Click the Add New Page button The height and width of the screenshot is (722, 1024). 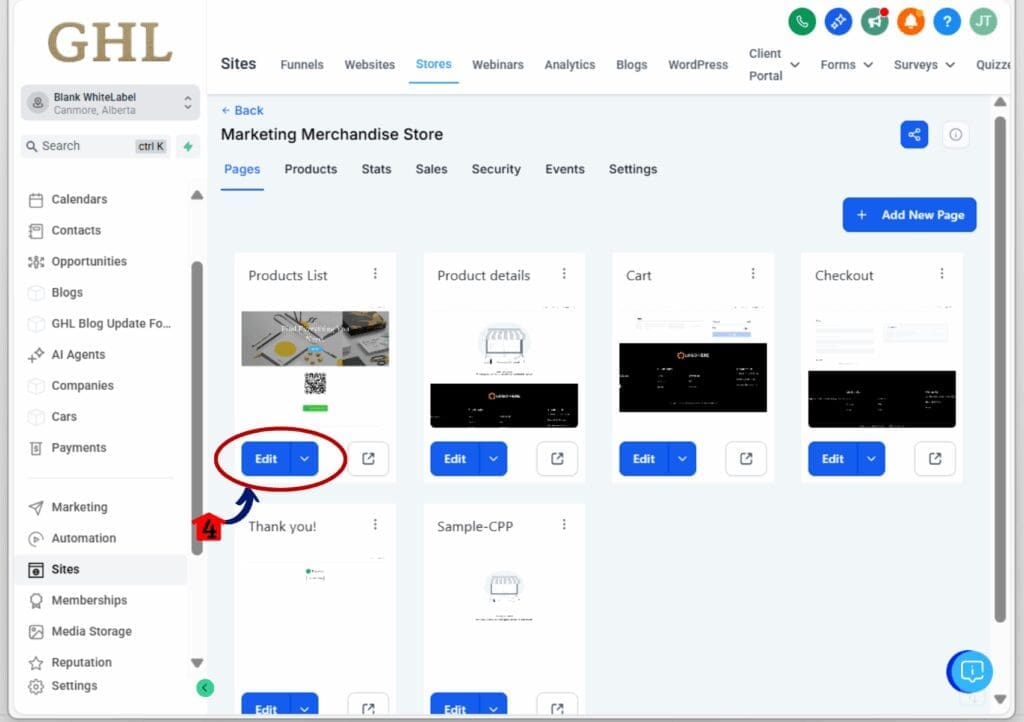909,215
